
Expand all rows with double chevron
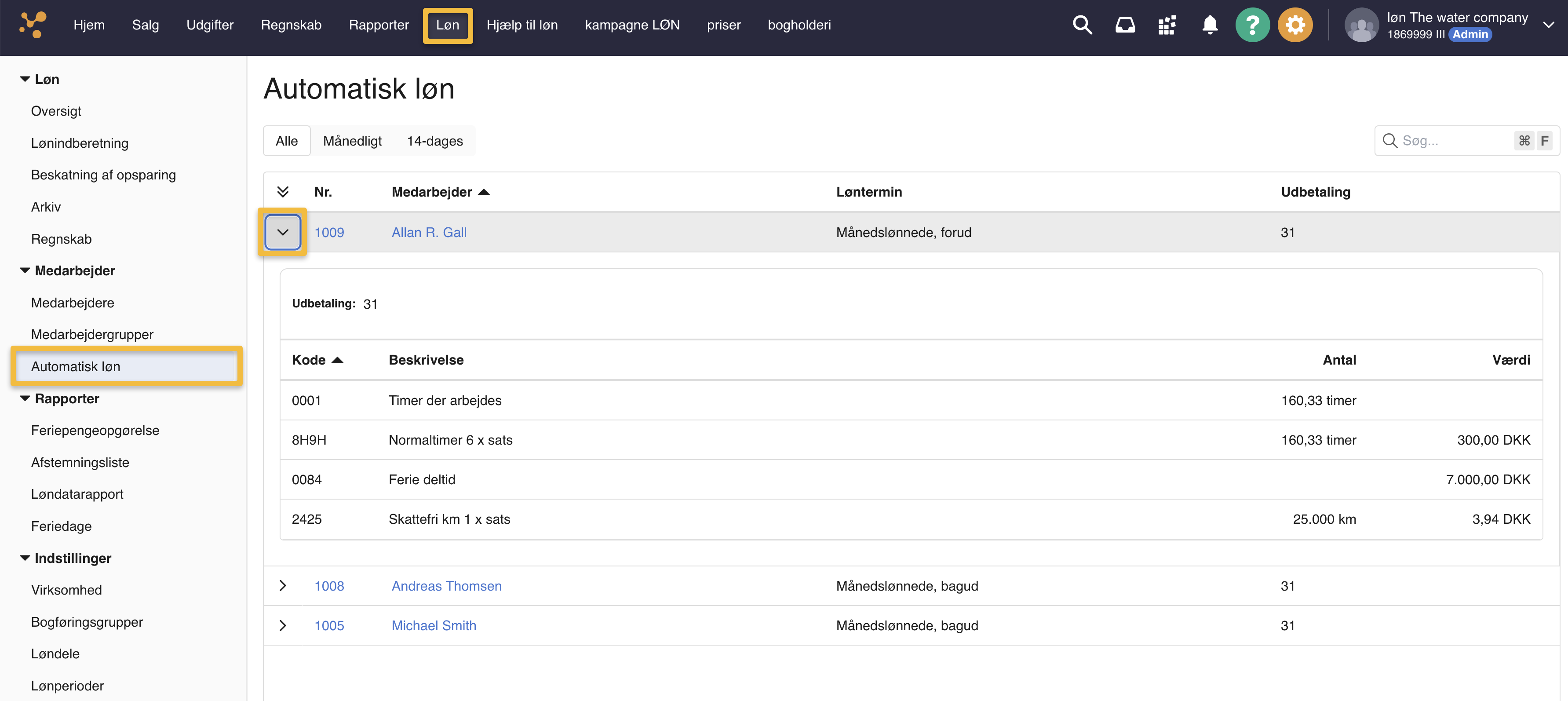282,192
